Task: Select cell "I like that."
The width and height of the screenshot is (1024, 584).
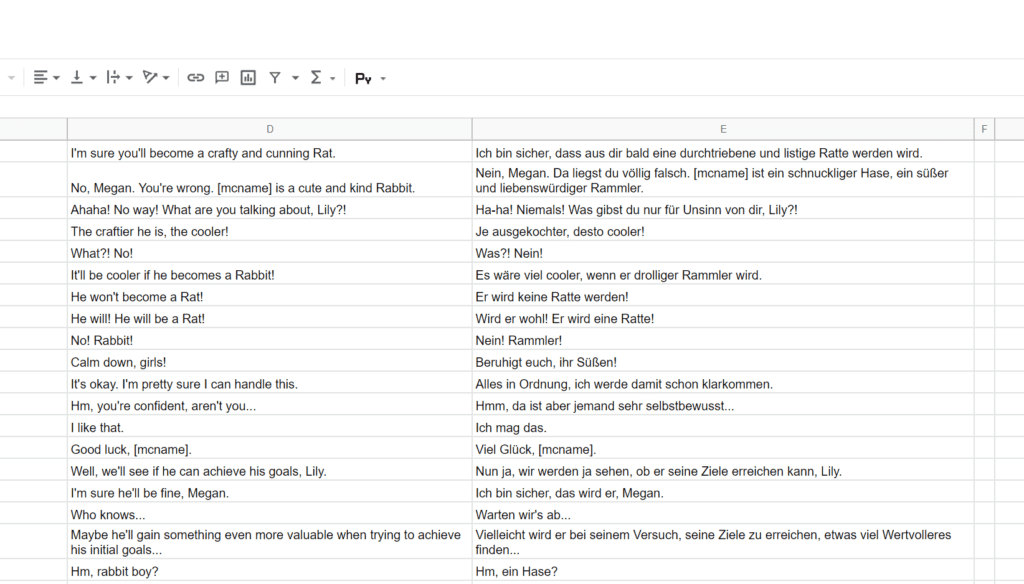Action: click(x=270, y=427)
